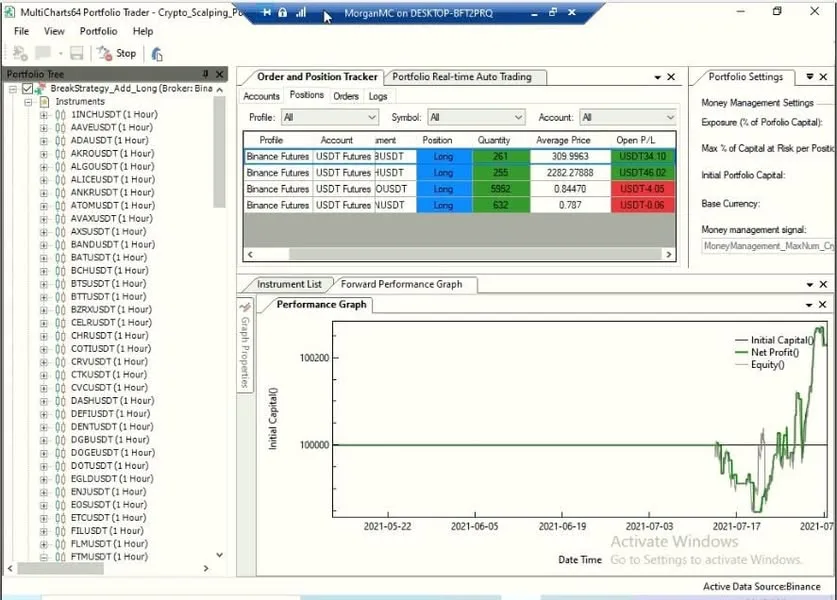Screen dimensions: 837x600
Task: Switch to the Orders tab
Action: pyautogui.click(x=346, y=96)
